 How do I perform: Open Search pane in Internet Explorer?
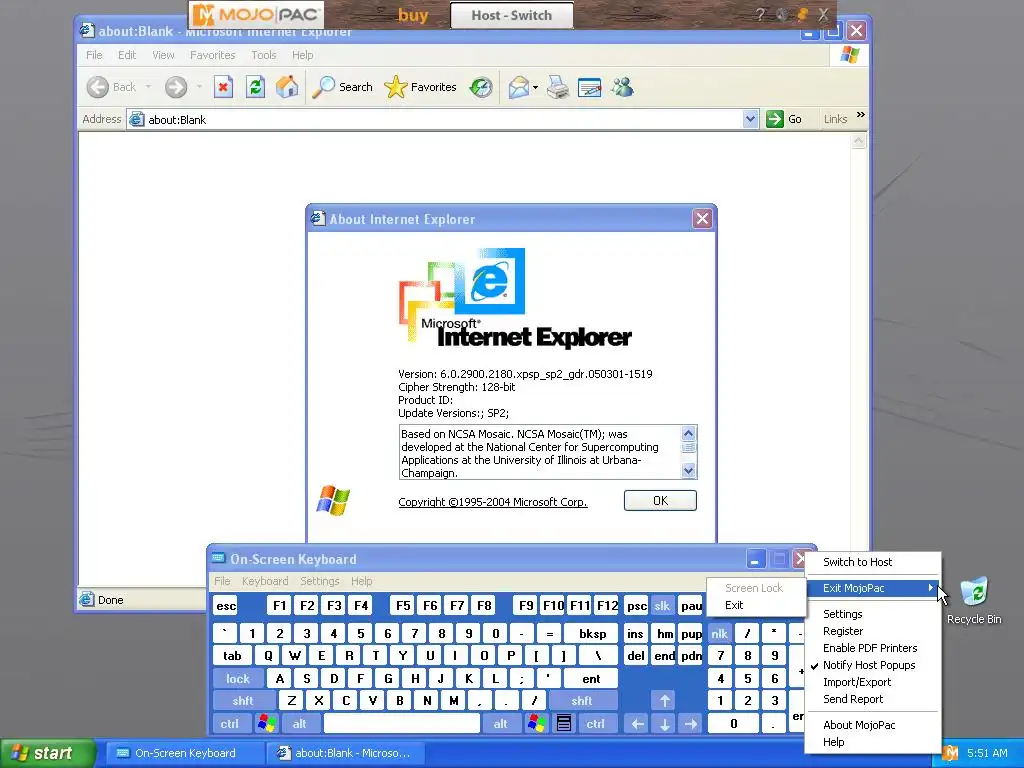point(342,87)
